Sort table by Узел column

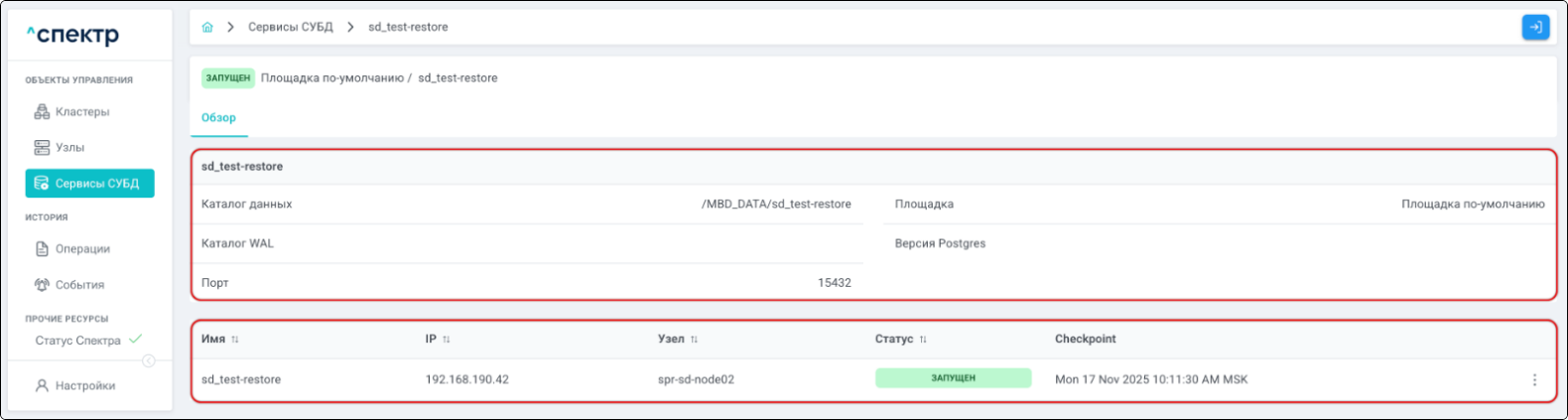(695, 340)
